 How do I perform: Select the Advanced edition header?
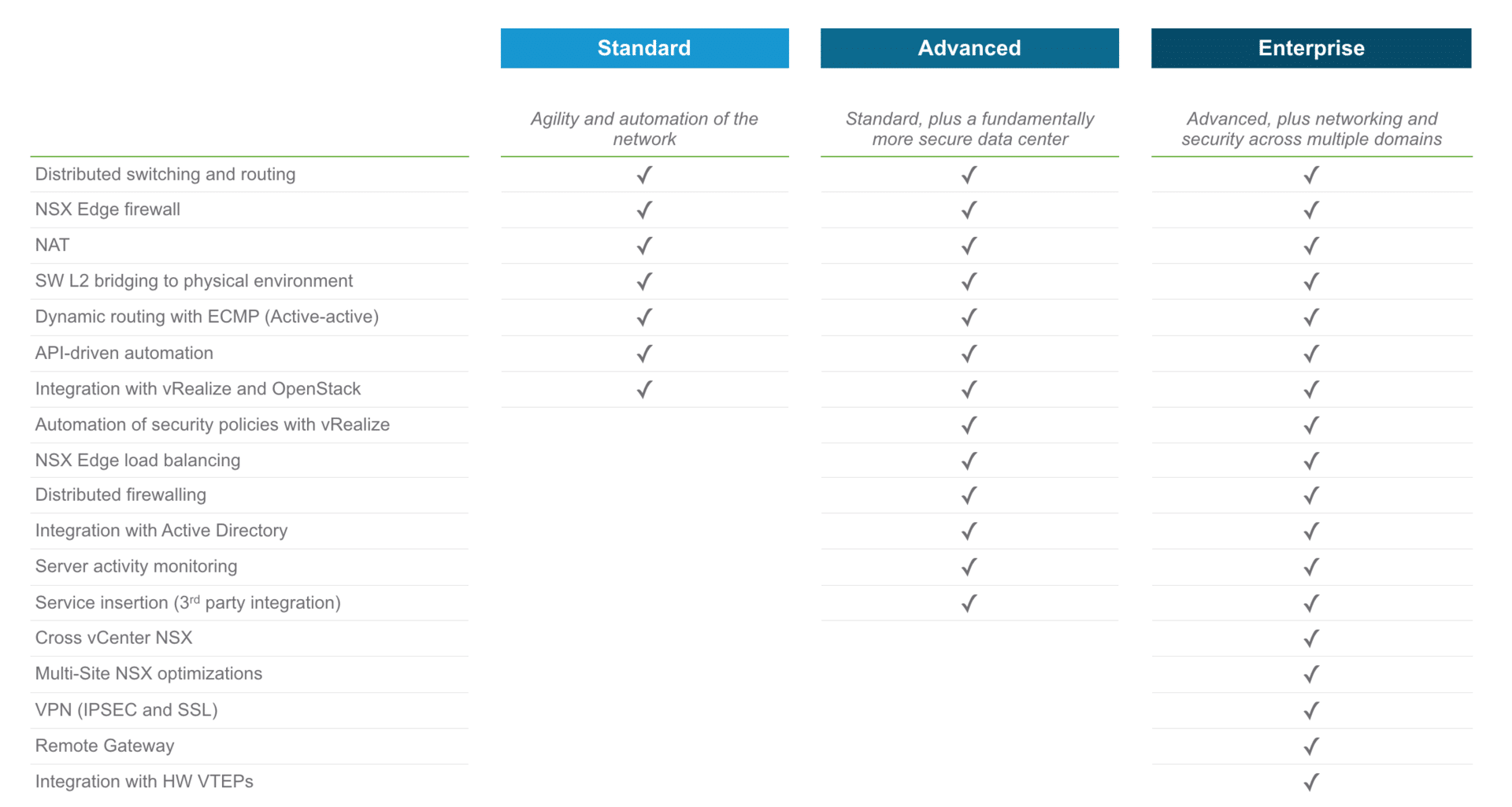tap(969, 48)
